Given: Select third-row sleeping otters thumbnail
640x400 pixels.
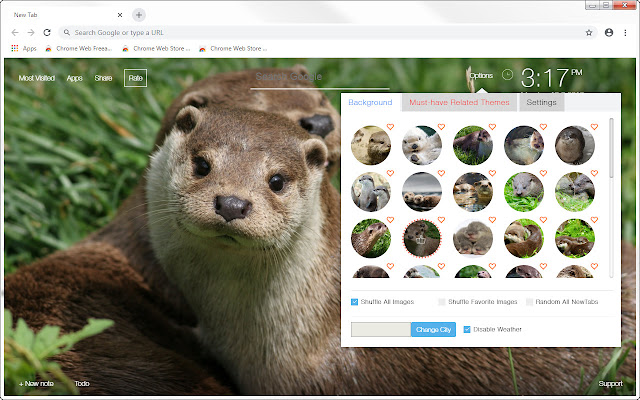Looking at the screenshot, I should point(473,238).
